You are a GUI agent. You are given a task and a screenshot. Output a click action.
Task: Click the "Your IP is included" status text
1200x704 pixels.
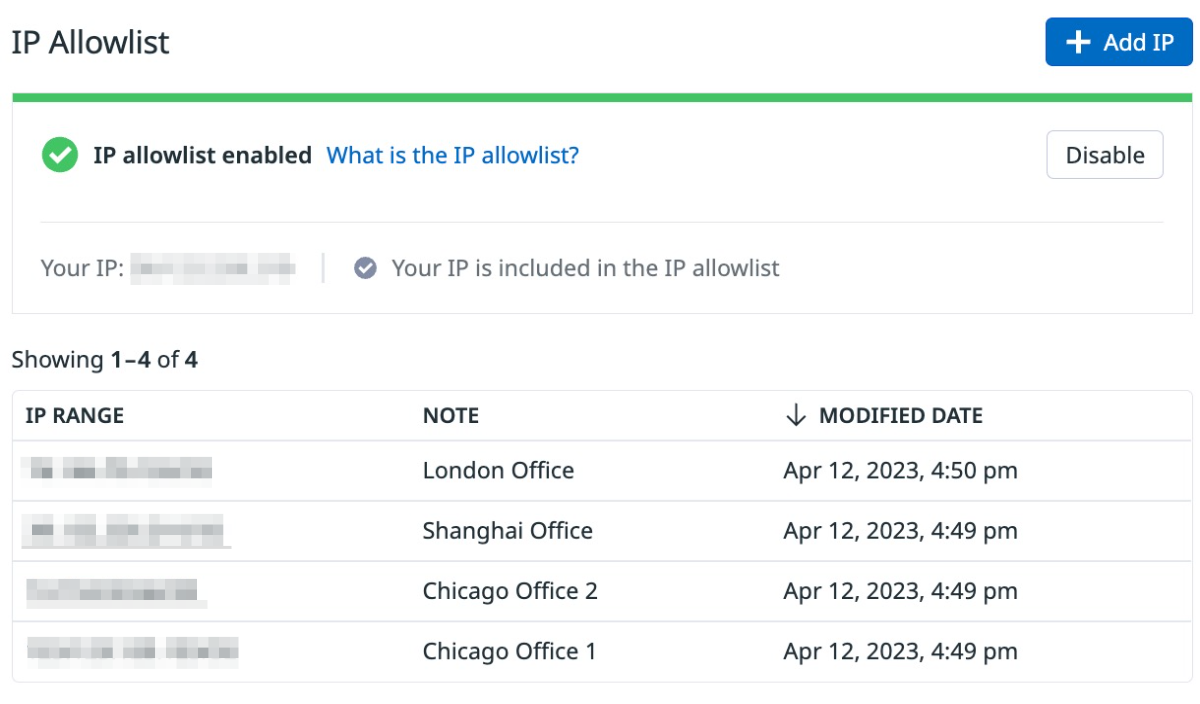coord(585,268)
